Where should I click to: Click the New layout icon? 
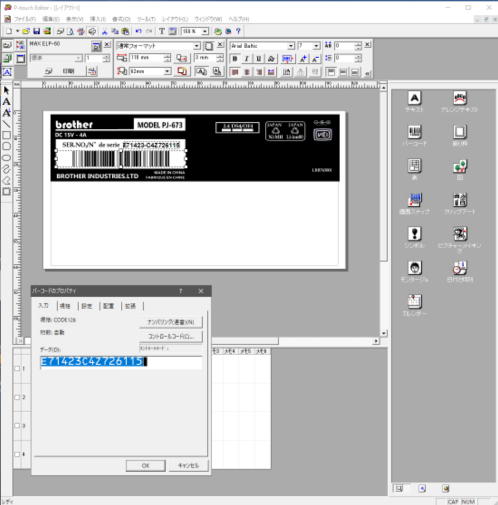click(x=9, y=31)
